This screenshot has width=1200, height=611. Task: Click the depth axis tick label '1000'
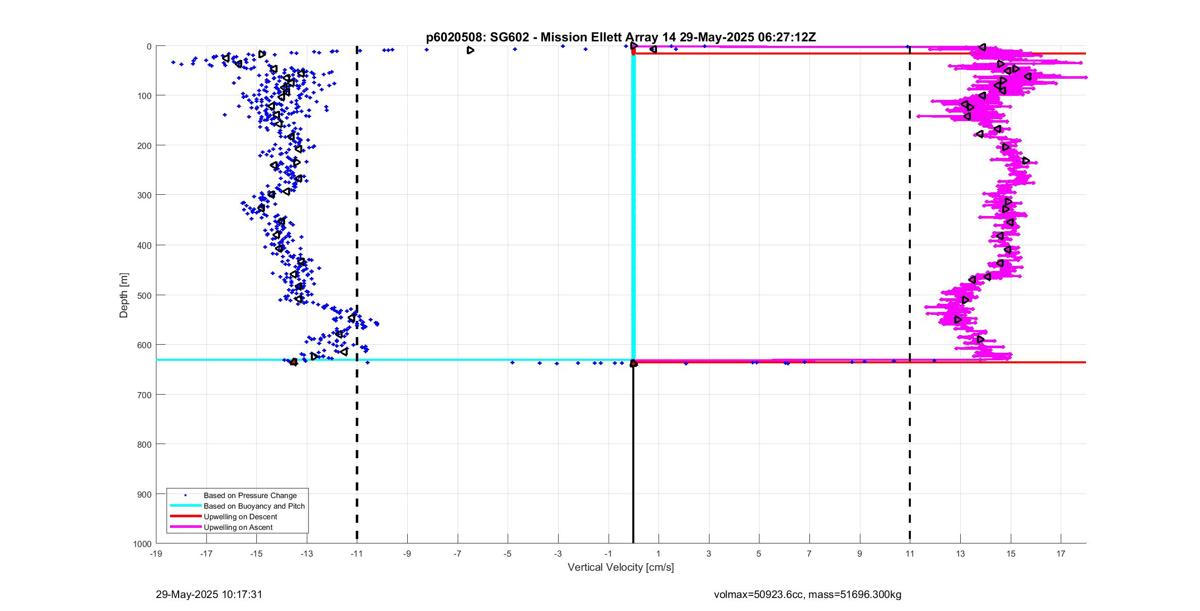click(142, 543)
